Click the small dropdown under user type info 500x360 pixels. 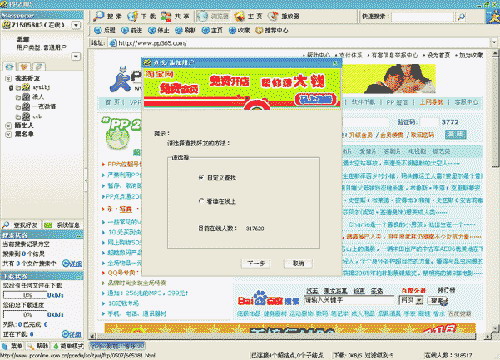76,56
